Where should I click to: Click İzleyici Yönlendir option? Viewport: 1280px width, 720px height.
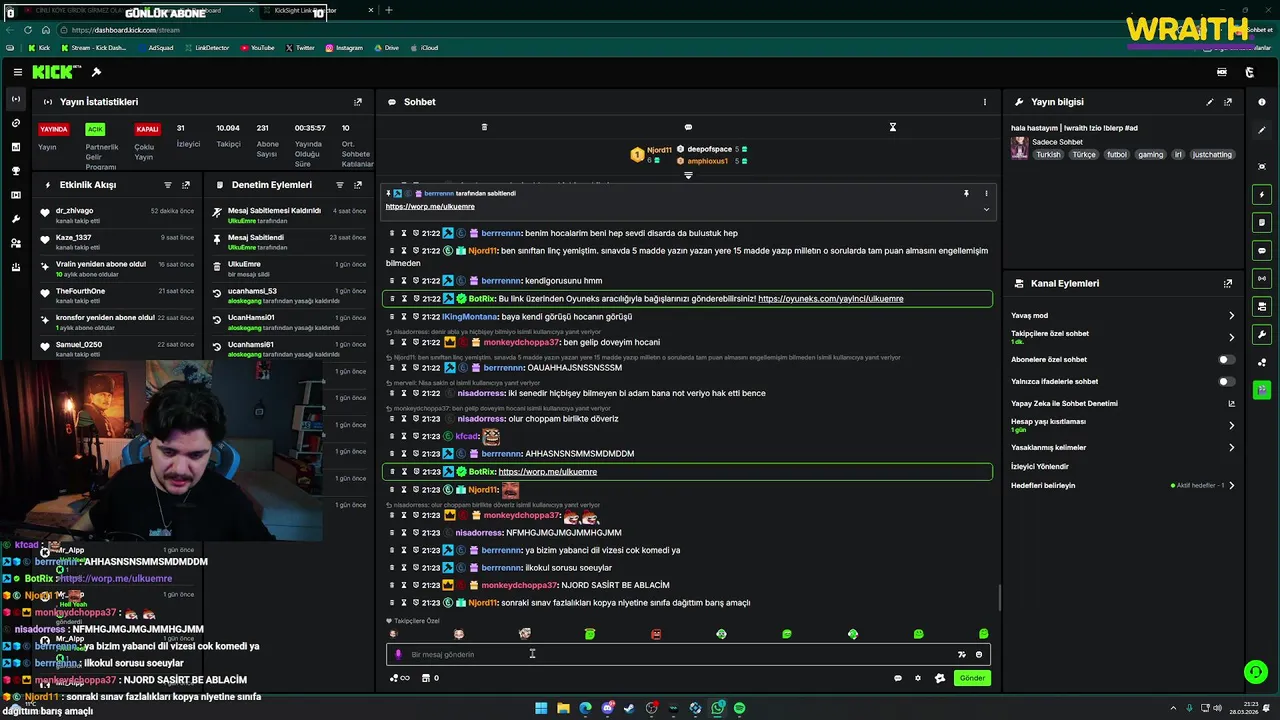tap(1040, 466)
